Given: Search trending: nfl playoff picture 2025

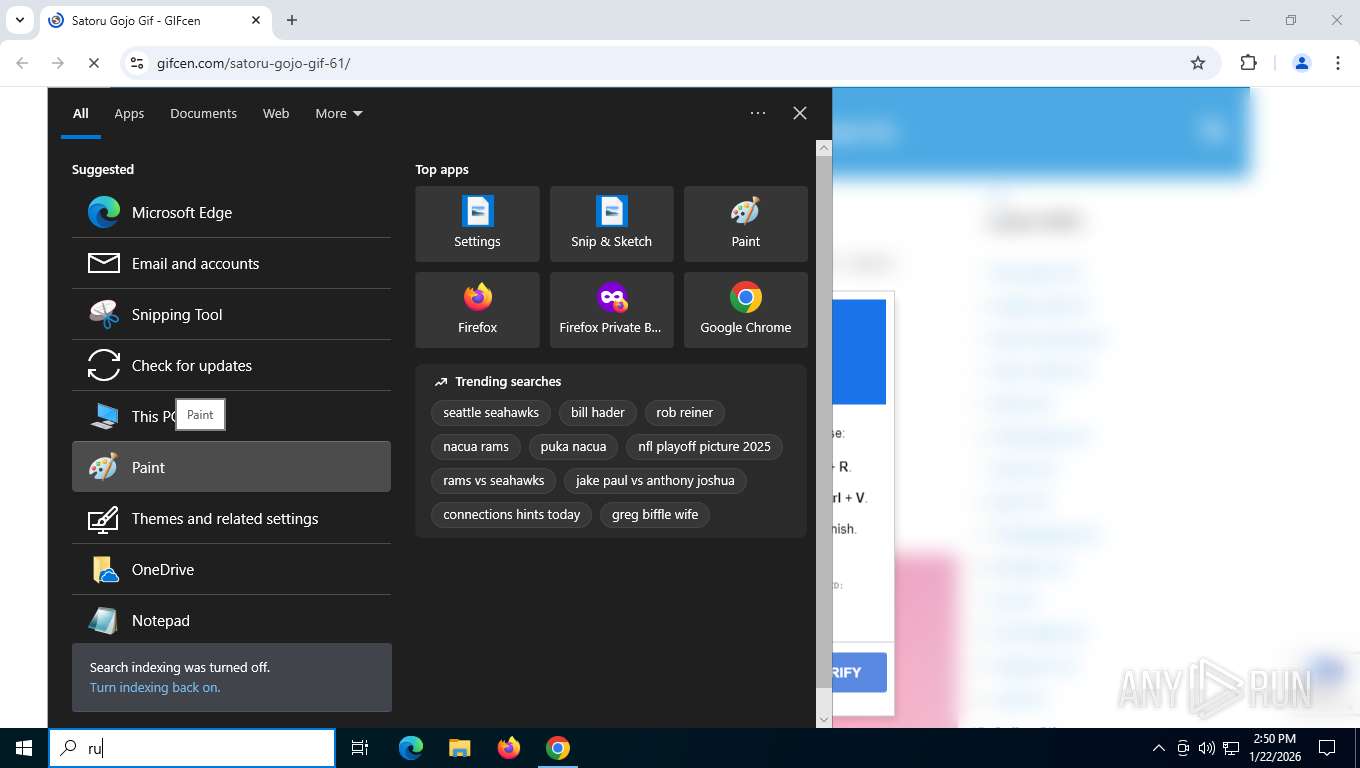Looking at the screenshot, I should coord(704,447).
